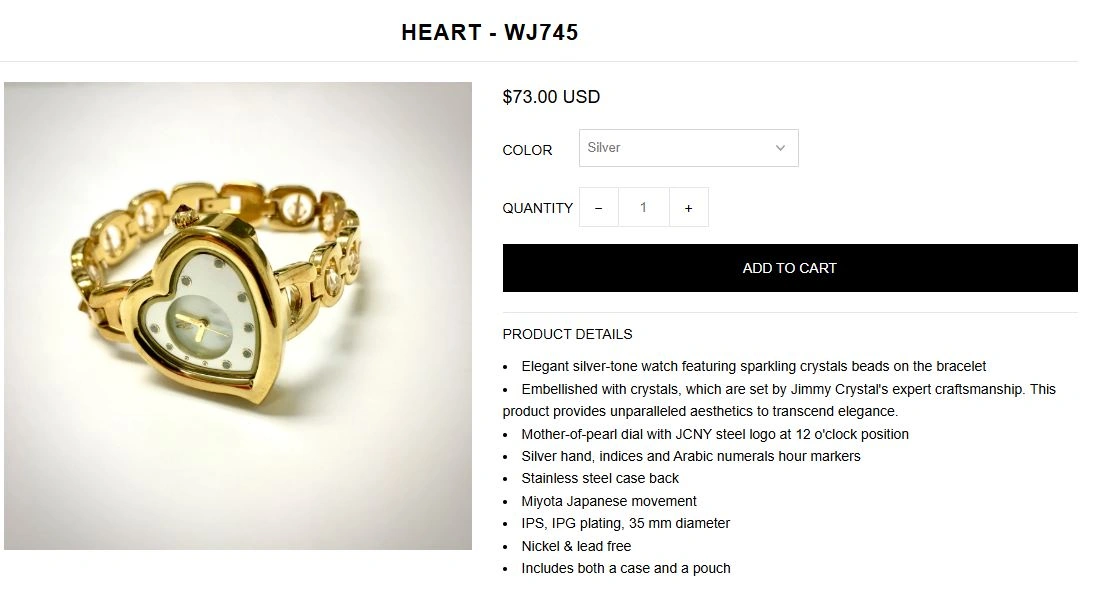Click the Includes case and pouch line
This screenshot has width=1093, height=595.
[626, 569]
